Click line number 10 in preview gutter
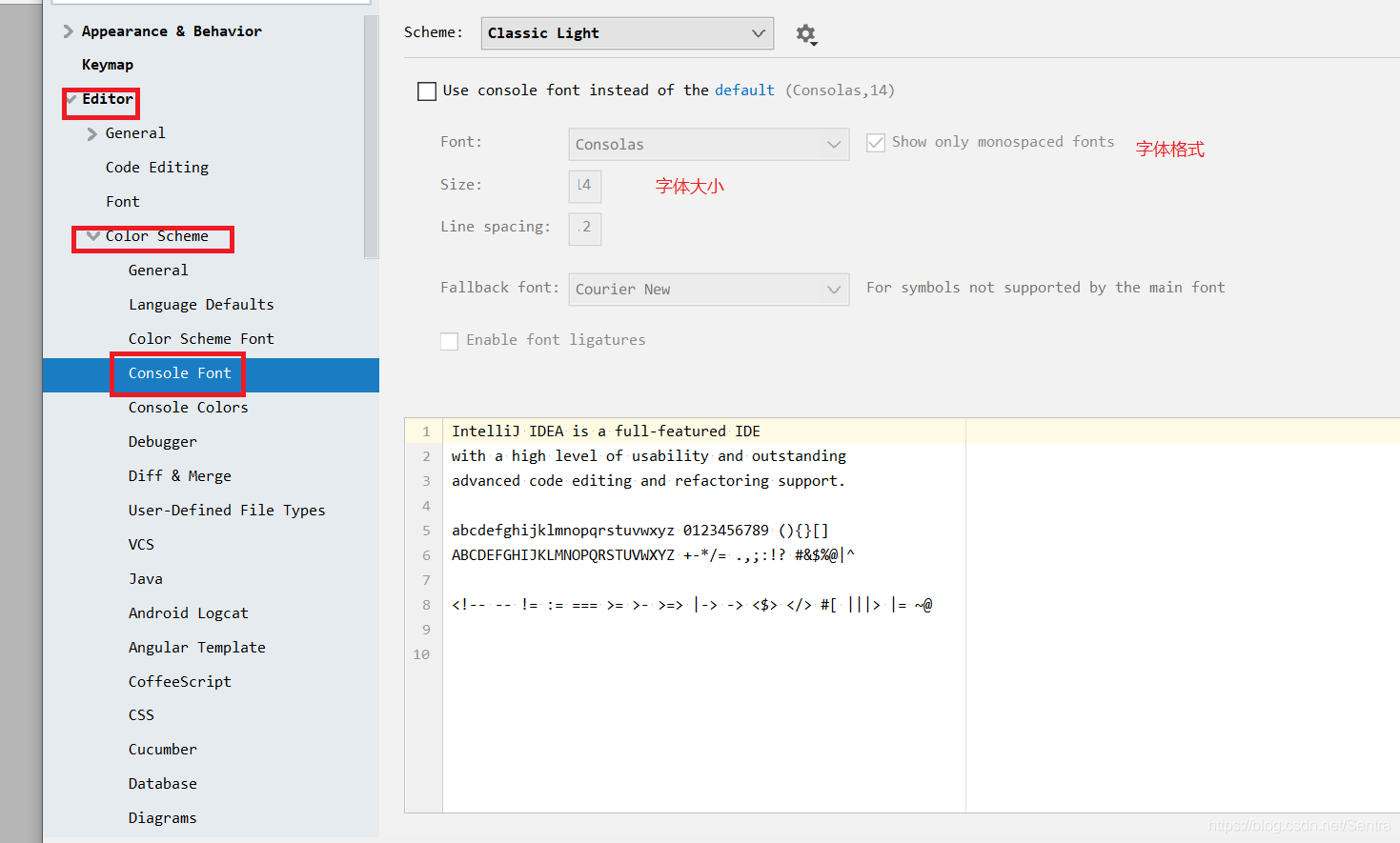The image size is (1400, 843). (421, 654)
